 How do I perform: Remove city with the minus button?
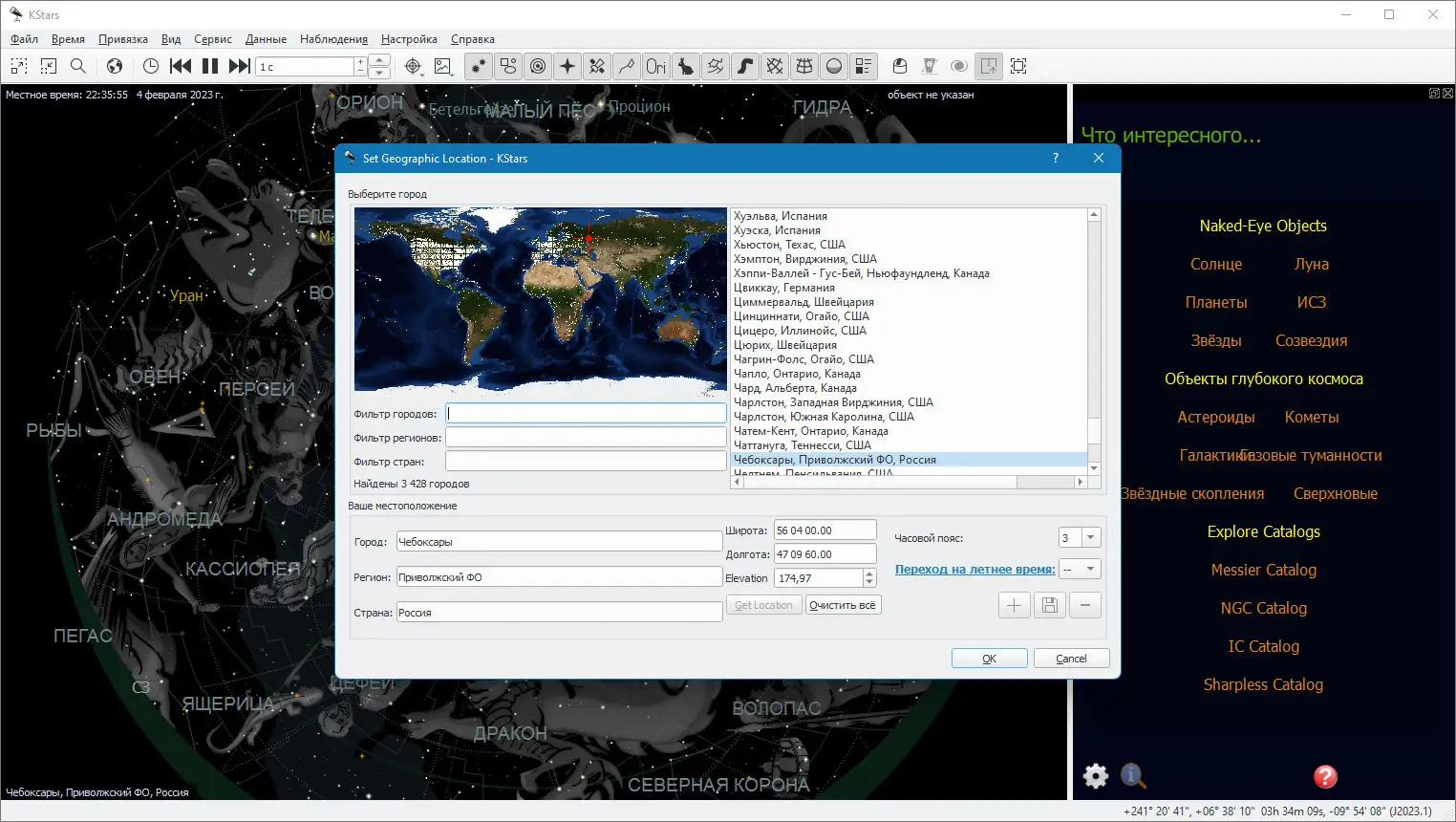[x=1085, y=605]
